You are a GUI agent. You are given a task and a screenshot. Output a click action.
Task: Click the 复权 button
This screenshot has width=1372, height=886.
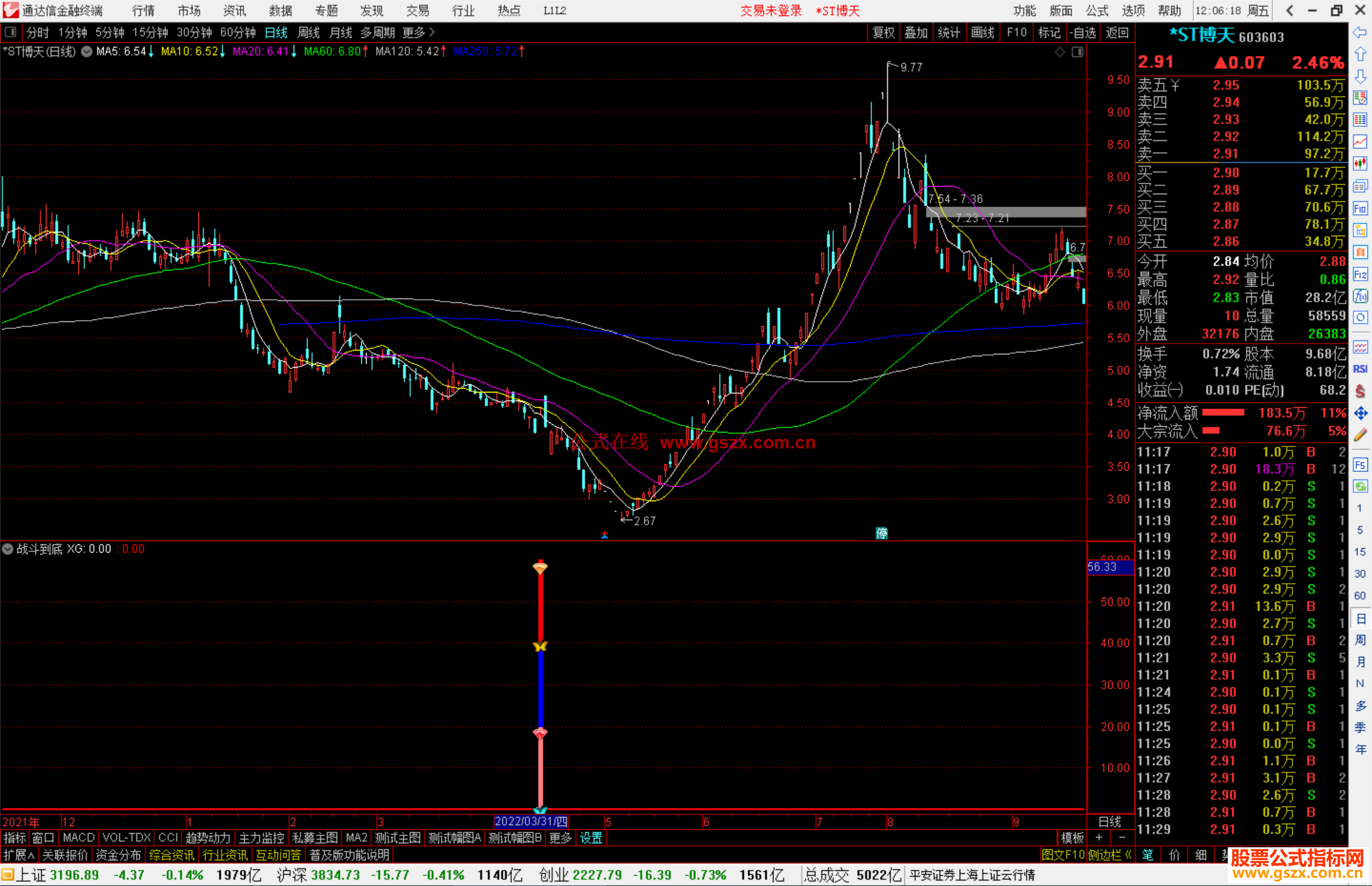pyautogui.click(x=884, y=32)
